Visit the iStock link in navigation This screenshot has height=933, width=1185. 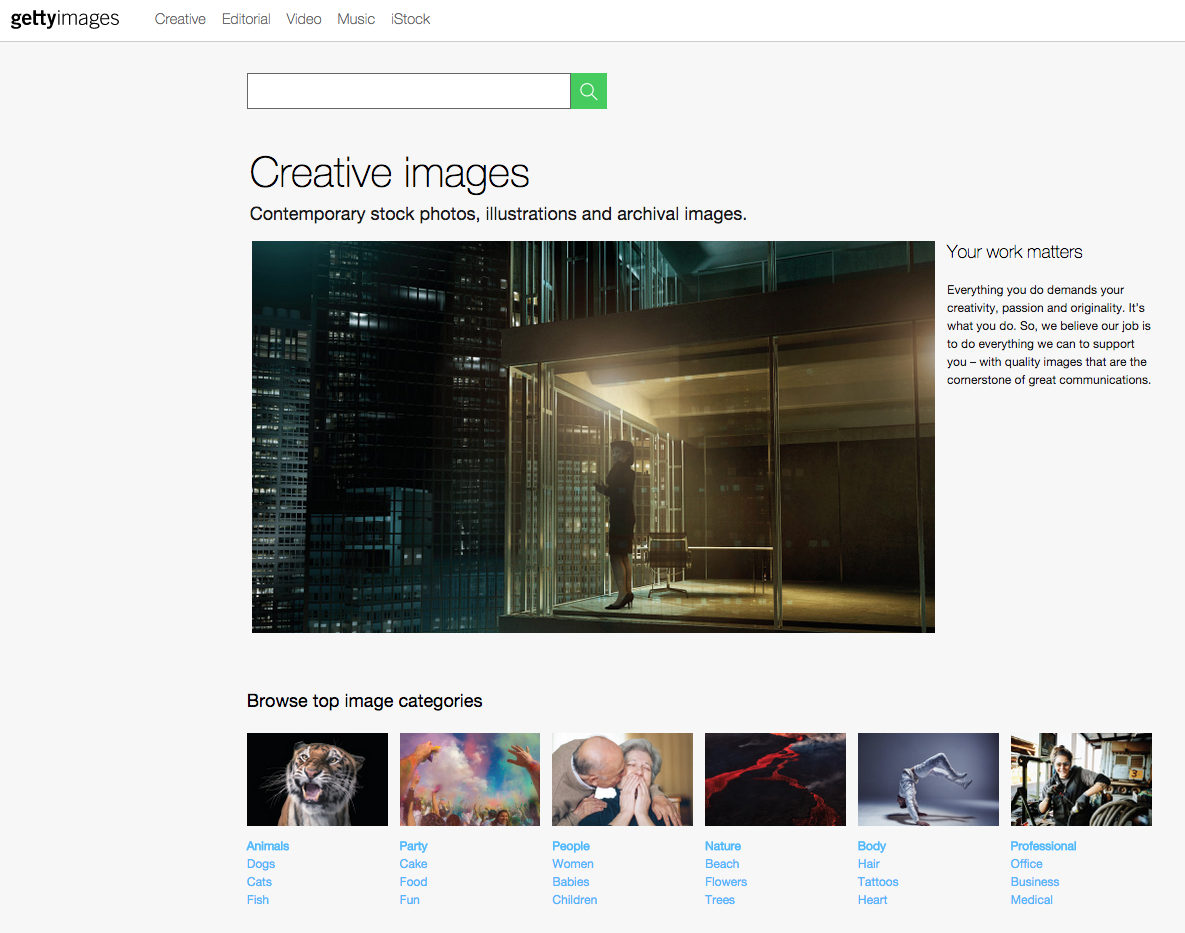pos(411,19)
